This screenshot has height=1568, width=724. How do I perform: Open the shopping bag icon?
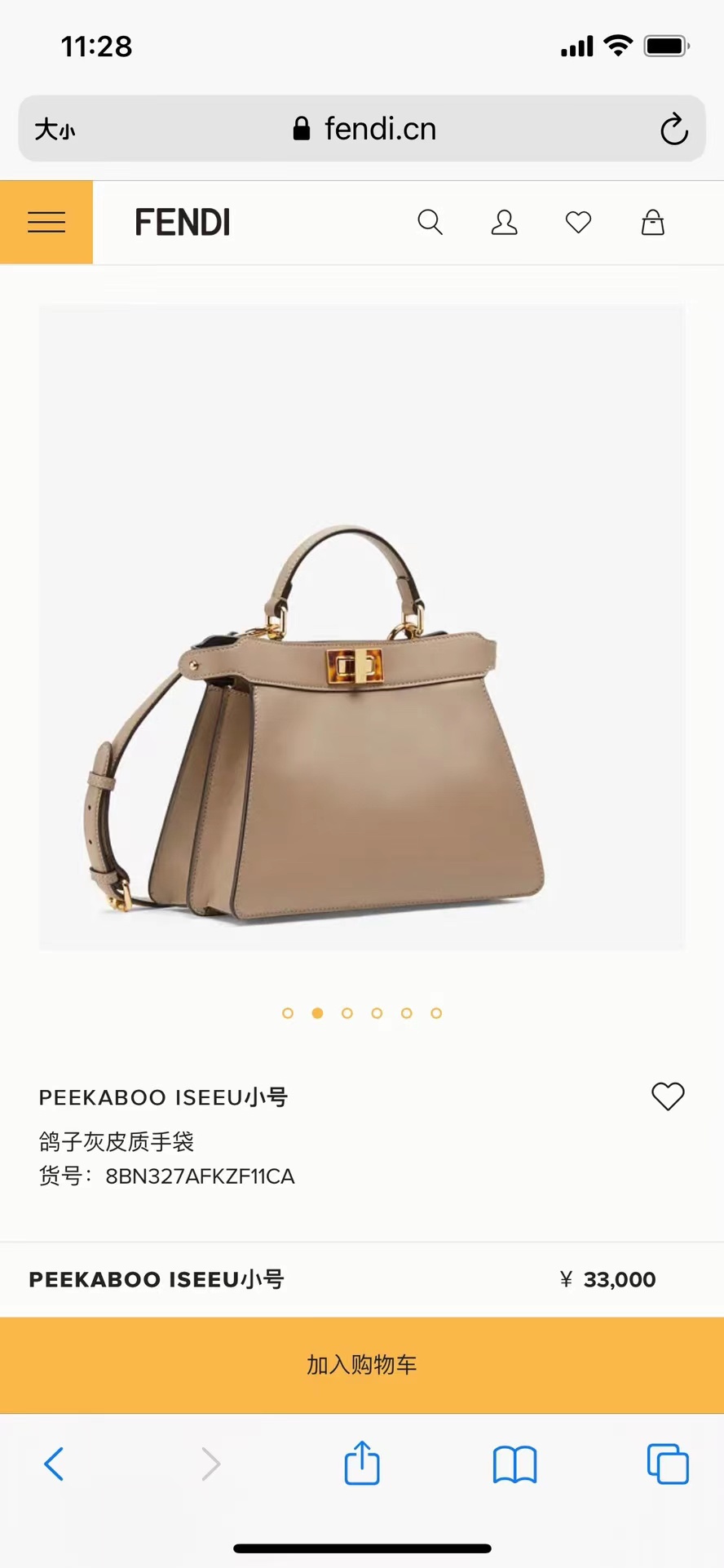(x=652, y=222)
